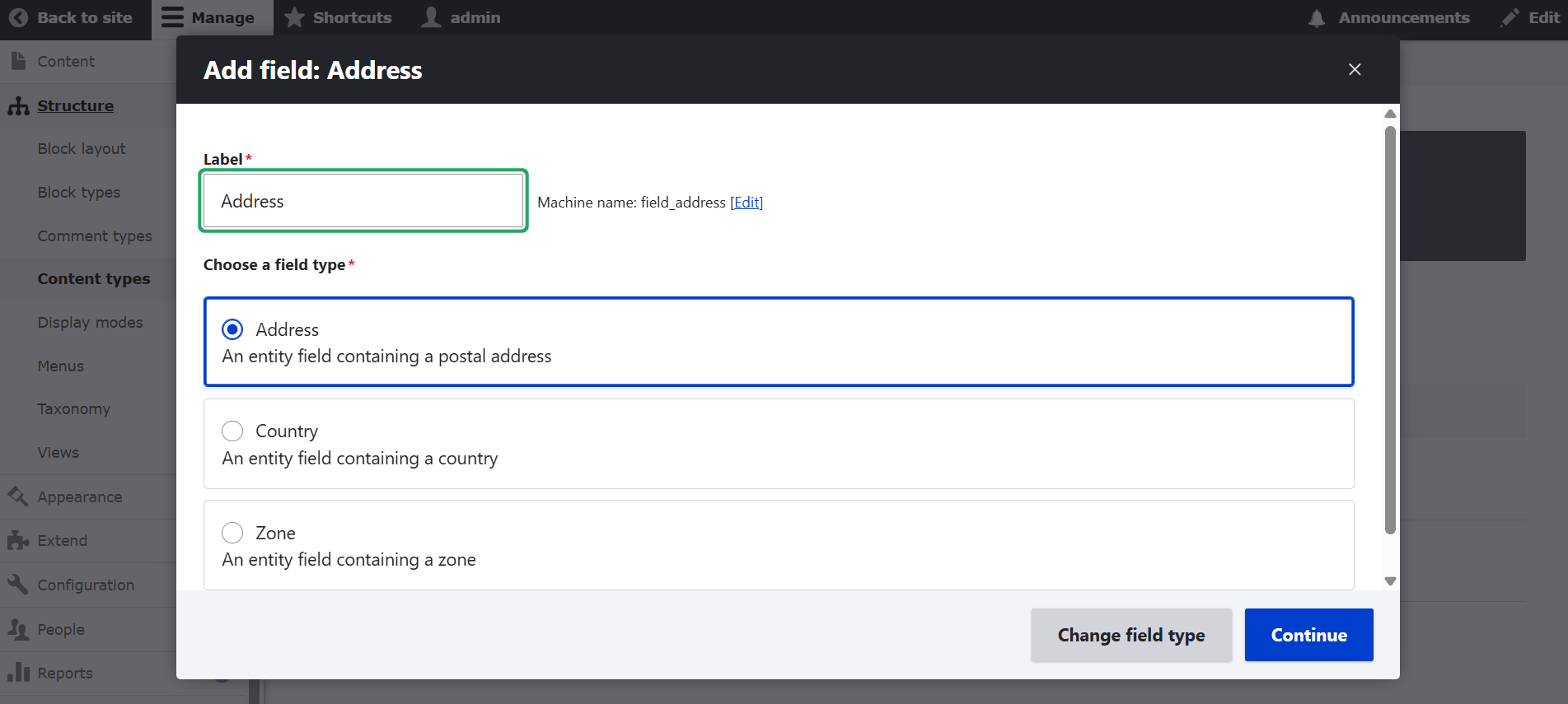Click the dialog scrollbar down arrow

tap(1390, 581)
